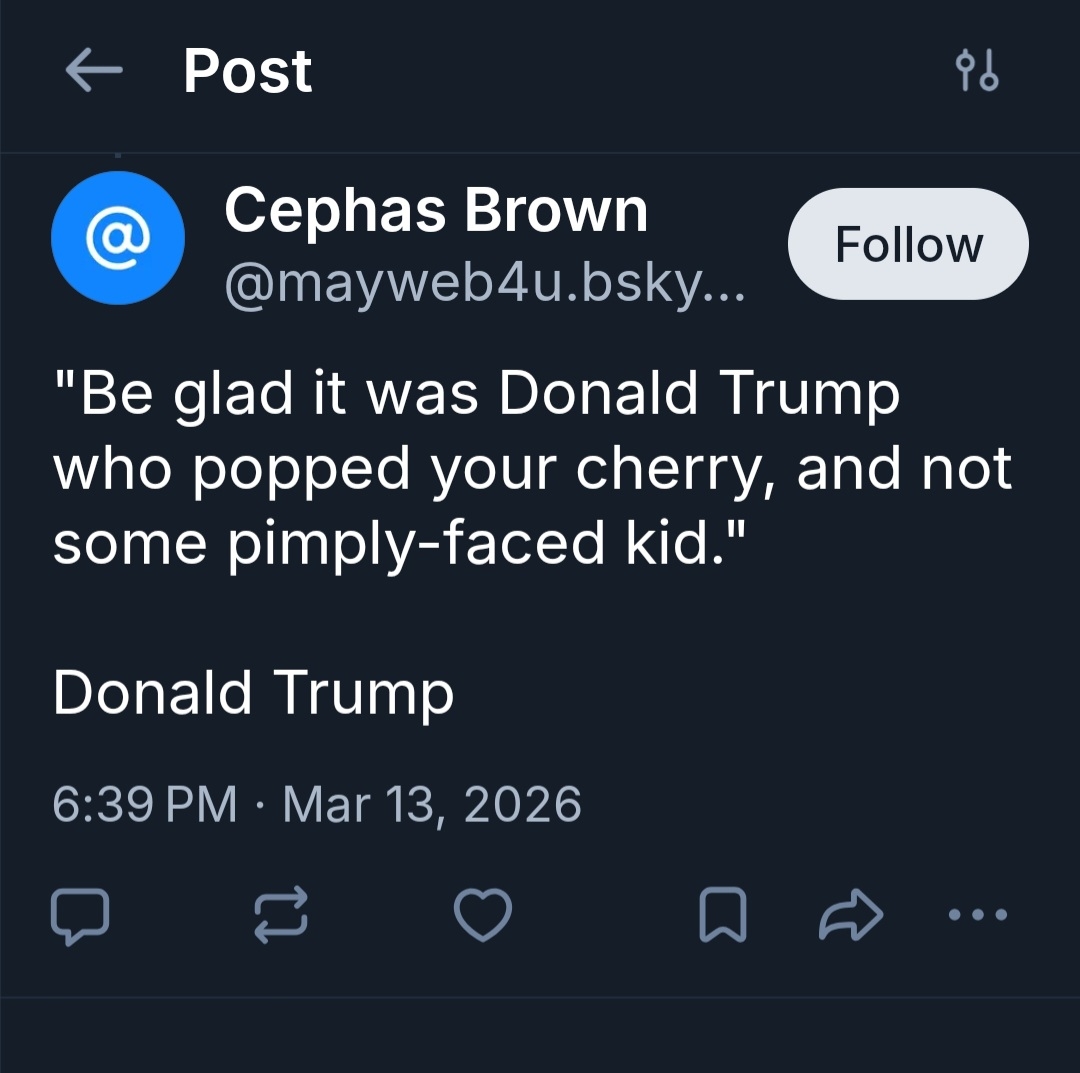
Task: Click the Mar 13, 2026 date
Action: 432,804
